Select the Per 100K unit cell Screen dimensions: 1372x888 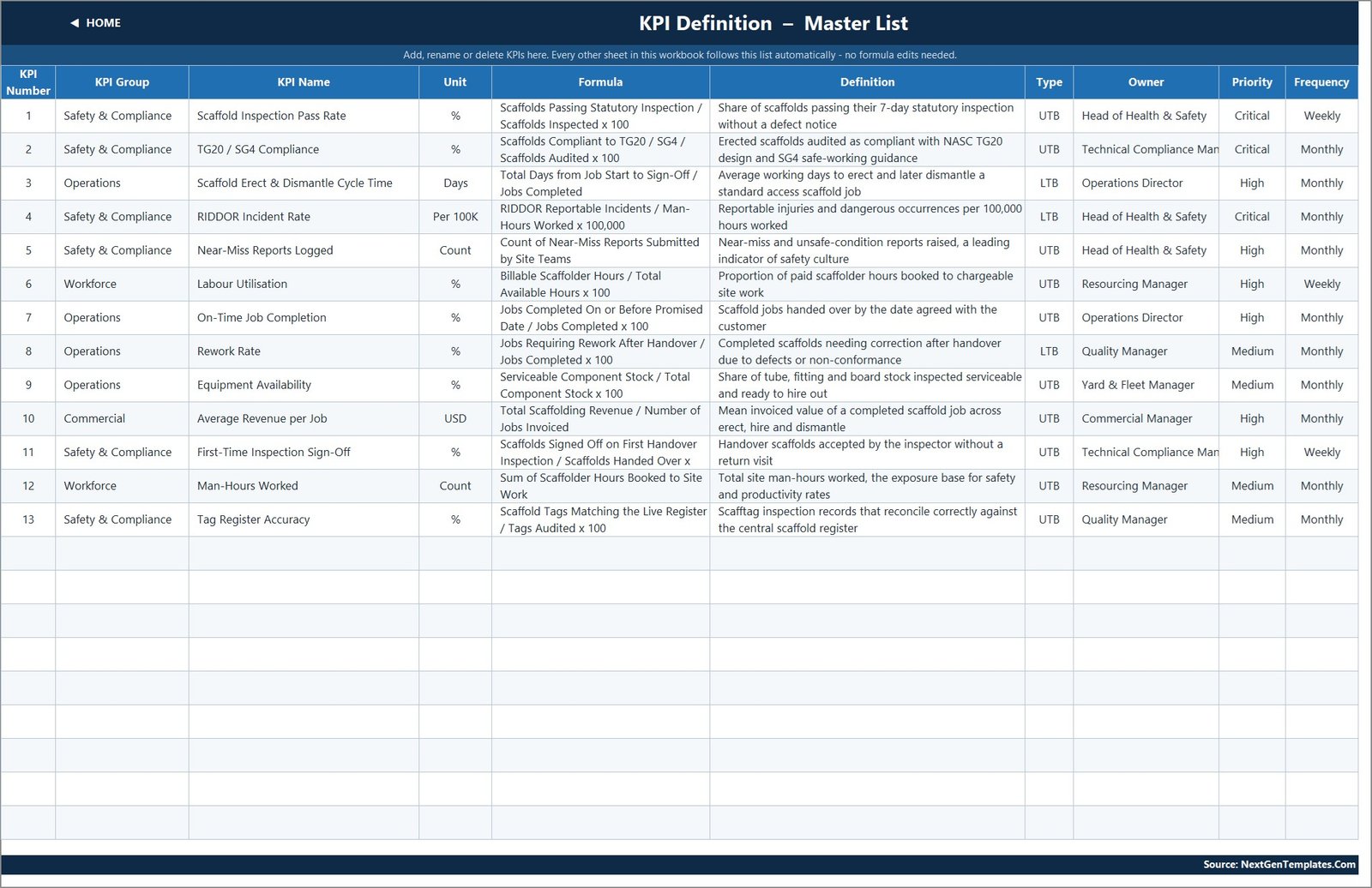pos(455,217)
